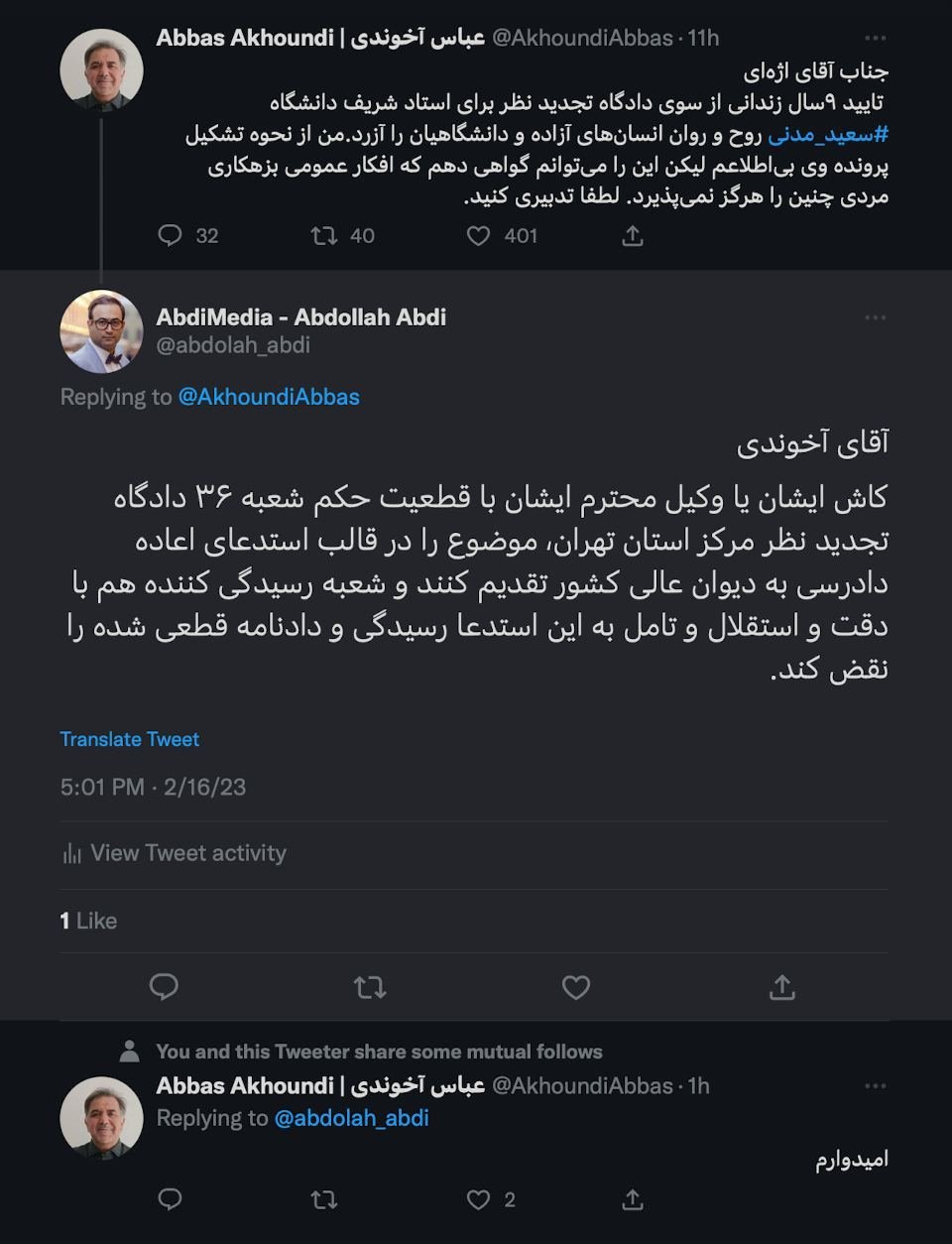Share the top Abbas Akhoundi tweet
The height and width of the screenshot is (1244, 952).
[633, 235]
